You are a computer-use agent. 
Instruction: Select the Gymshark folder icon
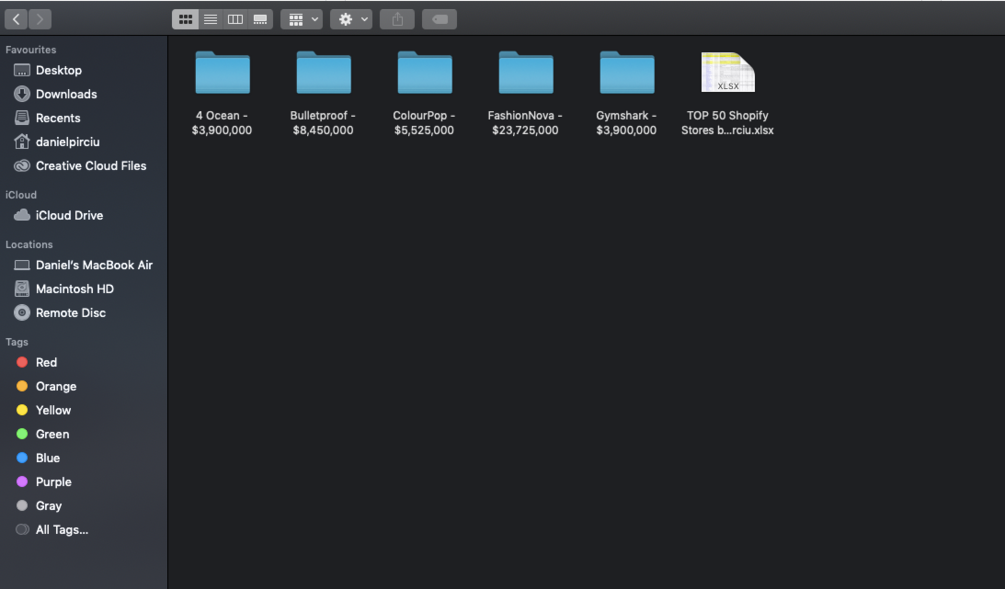point(627,72)
